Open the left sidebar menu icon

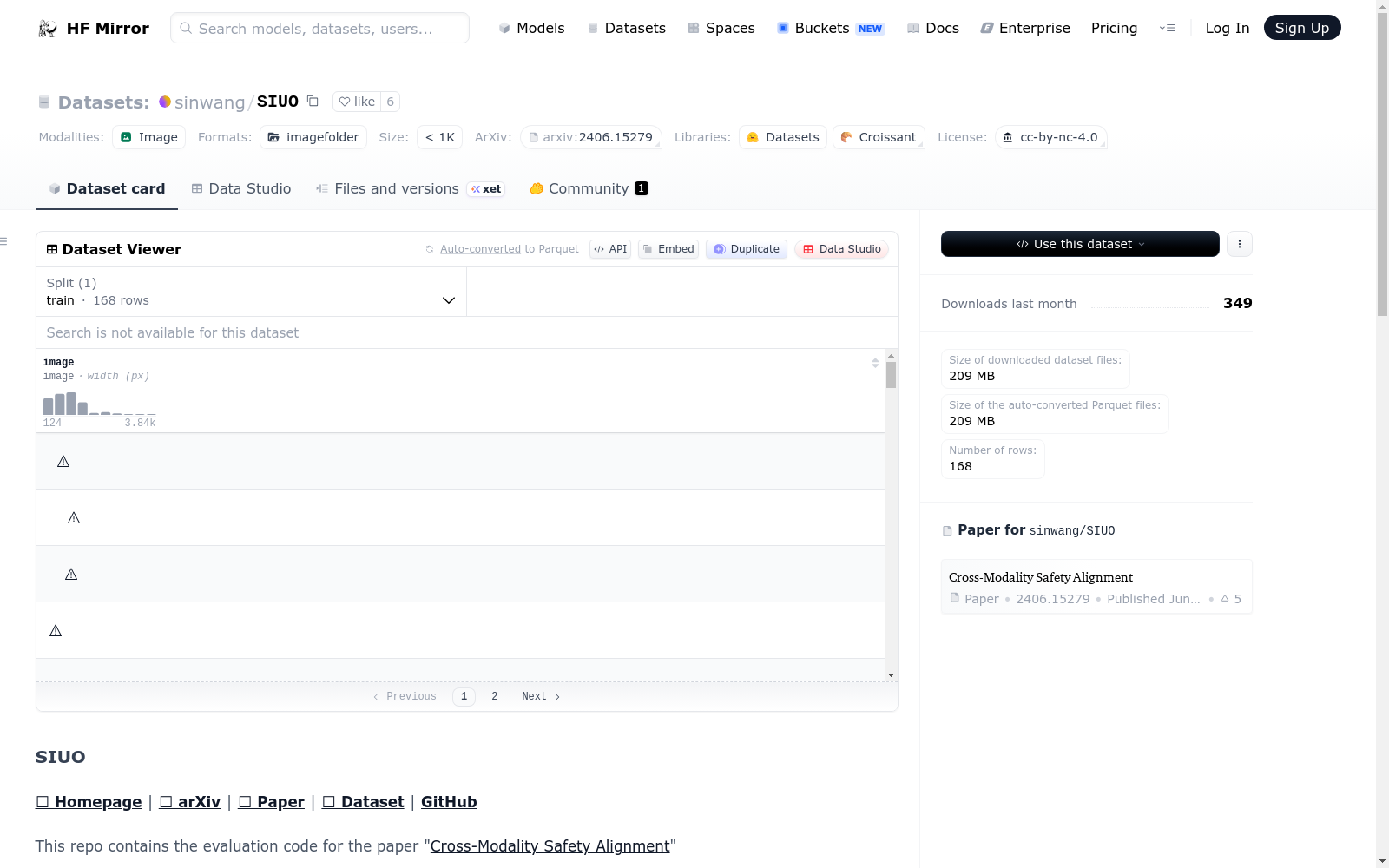point(3,241)
